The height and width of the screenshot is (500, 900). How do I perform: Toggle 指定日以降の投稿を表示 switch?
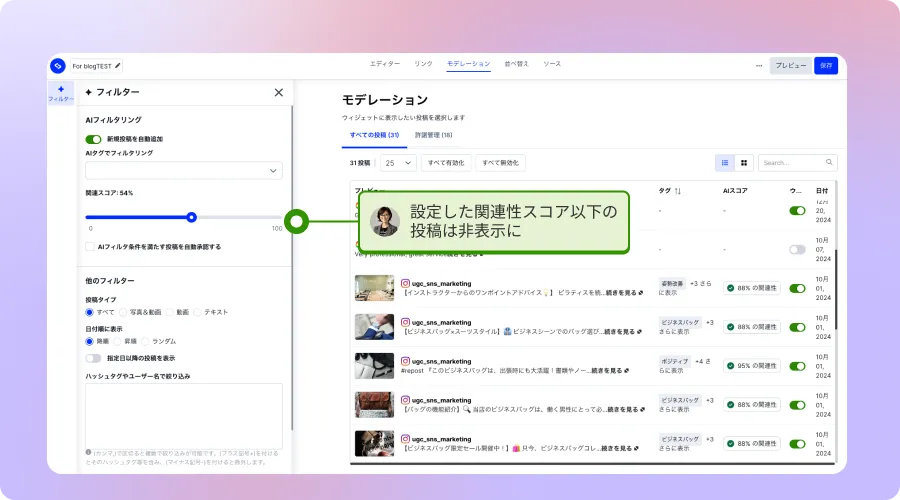tap(93, 358)
